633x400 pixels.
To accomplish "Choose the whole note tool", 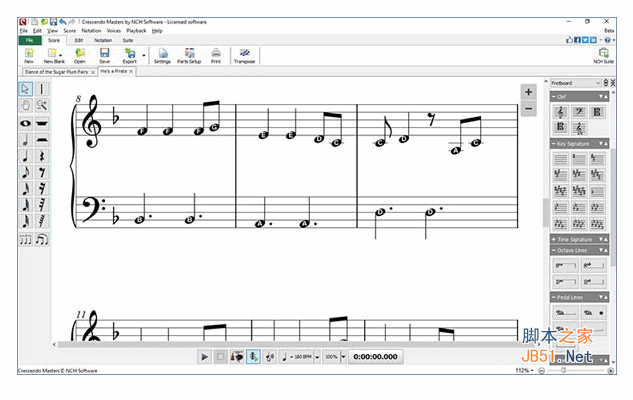I will tap(25, 124).
